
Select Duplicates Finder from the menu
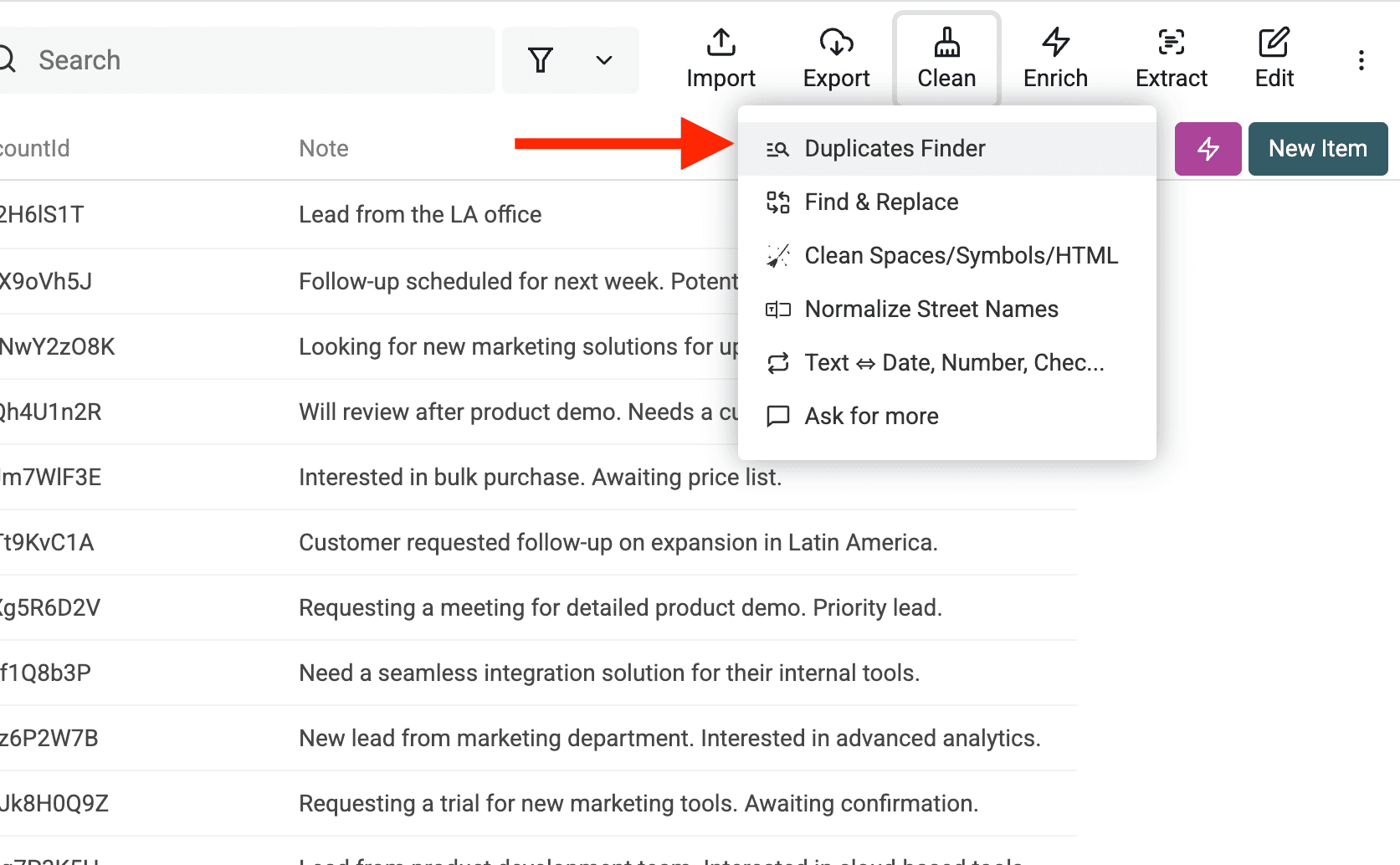[x=895, y=148]
